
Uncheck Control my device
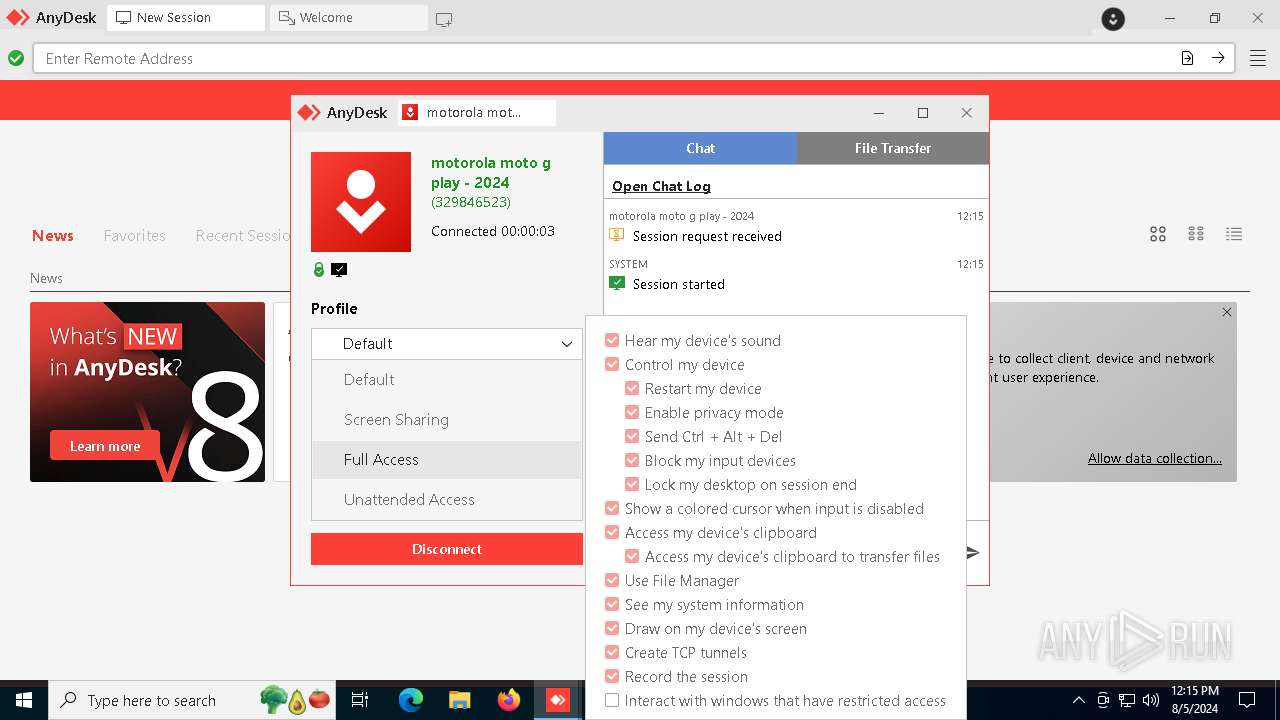[x=612, y=364]
